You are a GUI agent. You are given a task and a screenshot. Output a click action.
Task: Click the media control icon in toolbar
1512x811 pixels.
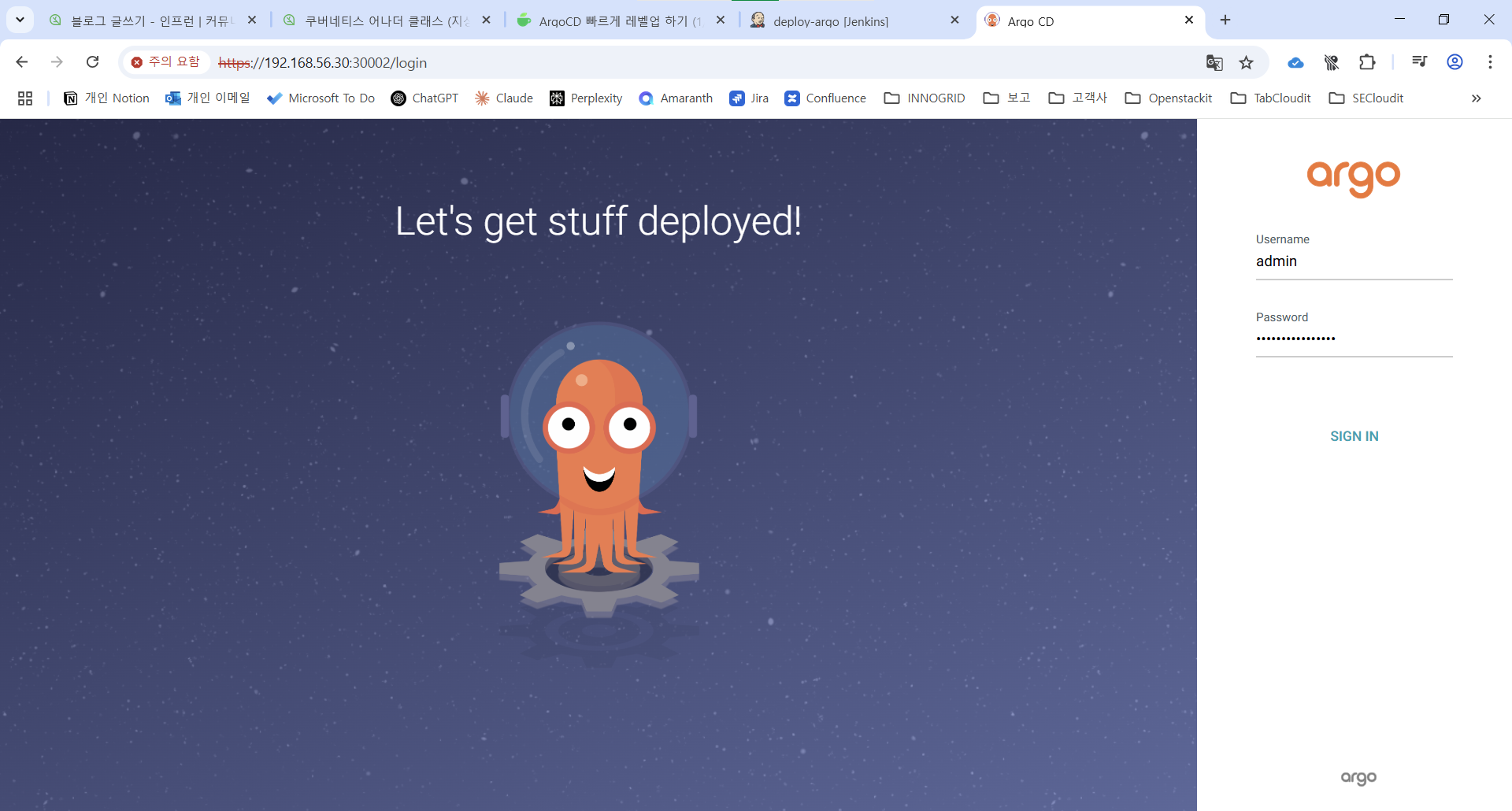(1419, 62)
